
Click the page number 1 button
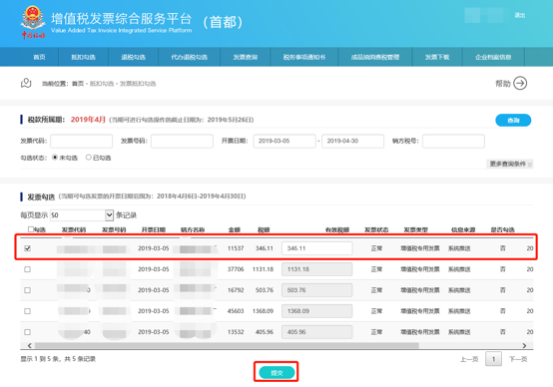click(x=493, y=359)
